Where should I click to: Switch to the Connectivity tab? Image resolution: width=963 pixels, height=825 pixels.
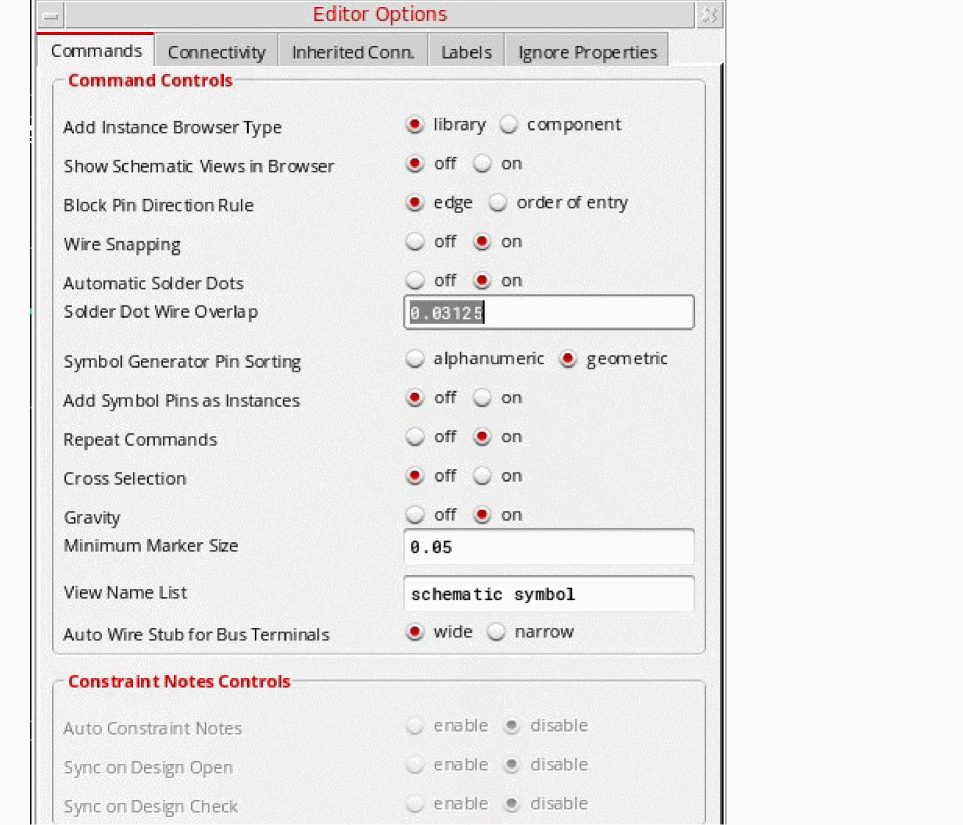click(x=216, y=52)
